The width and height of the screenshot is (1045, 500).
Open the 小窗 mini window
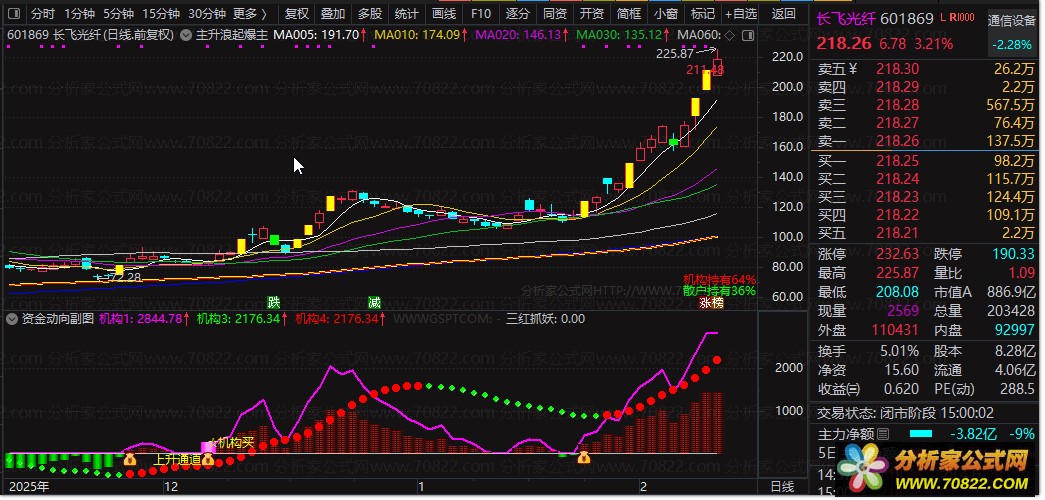tap(665, 13)
